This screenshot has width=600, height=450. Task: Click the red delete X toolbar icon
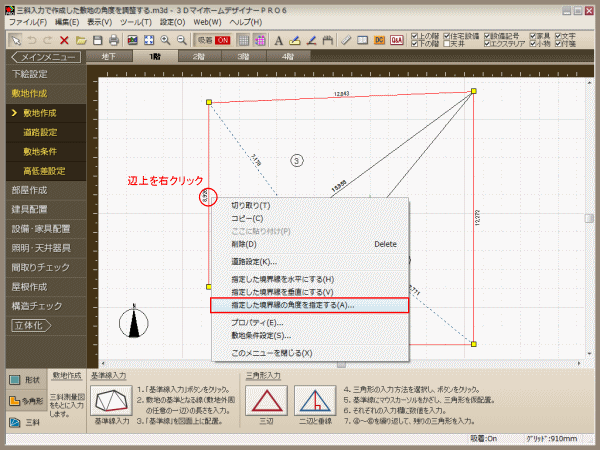tap(64, 39)
